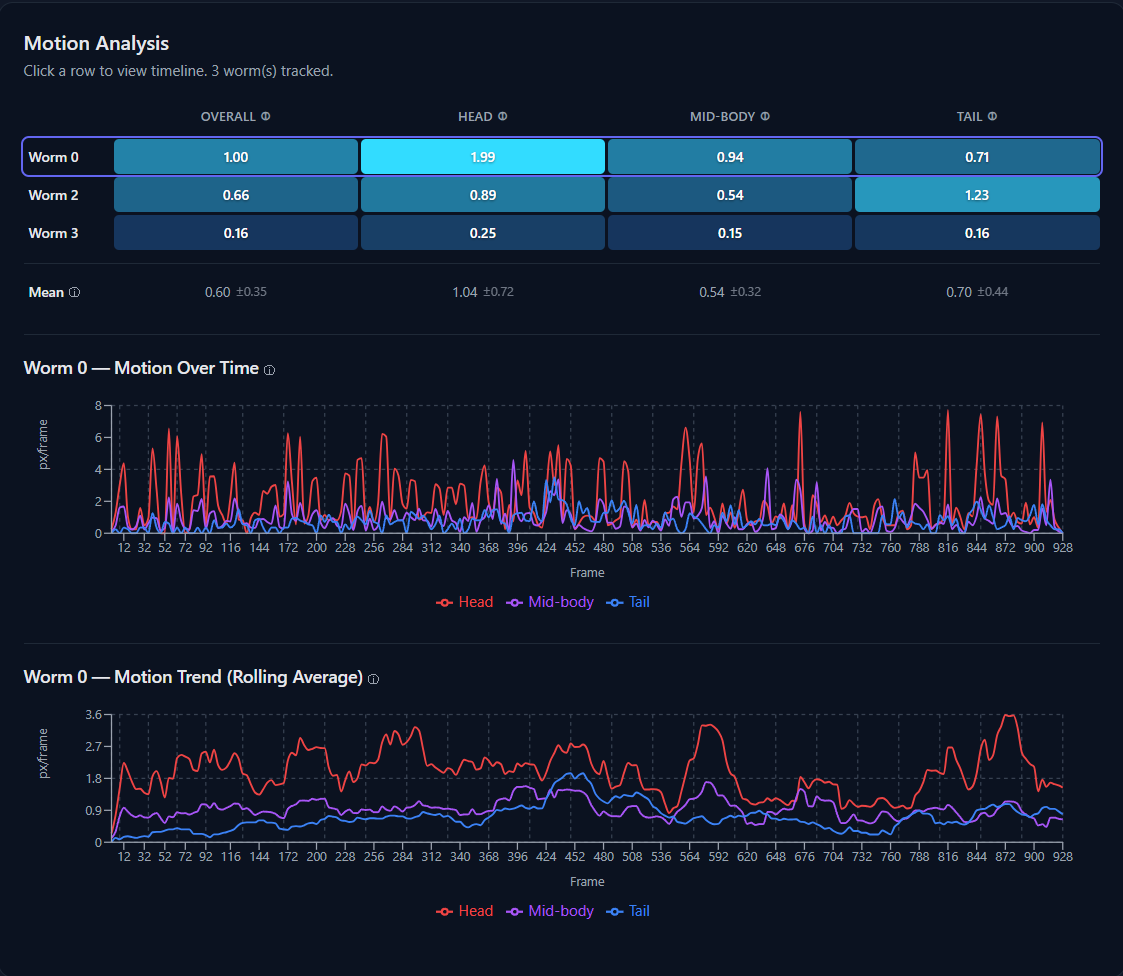Open the info tooltip on the OVERALL column header
This screenshot has width=1123, height=976.
coord(265,116)
